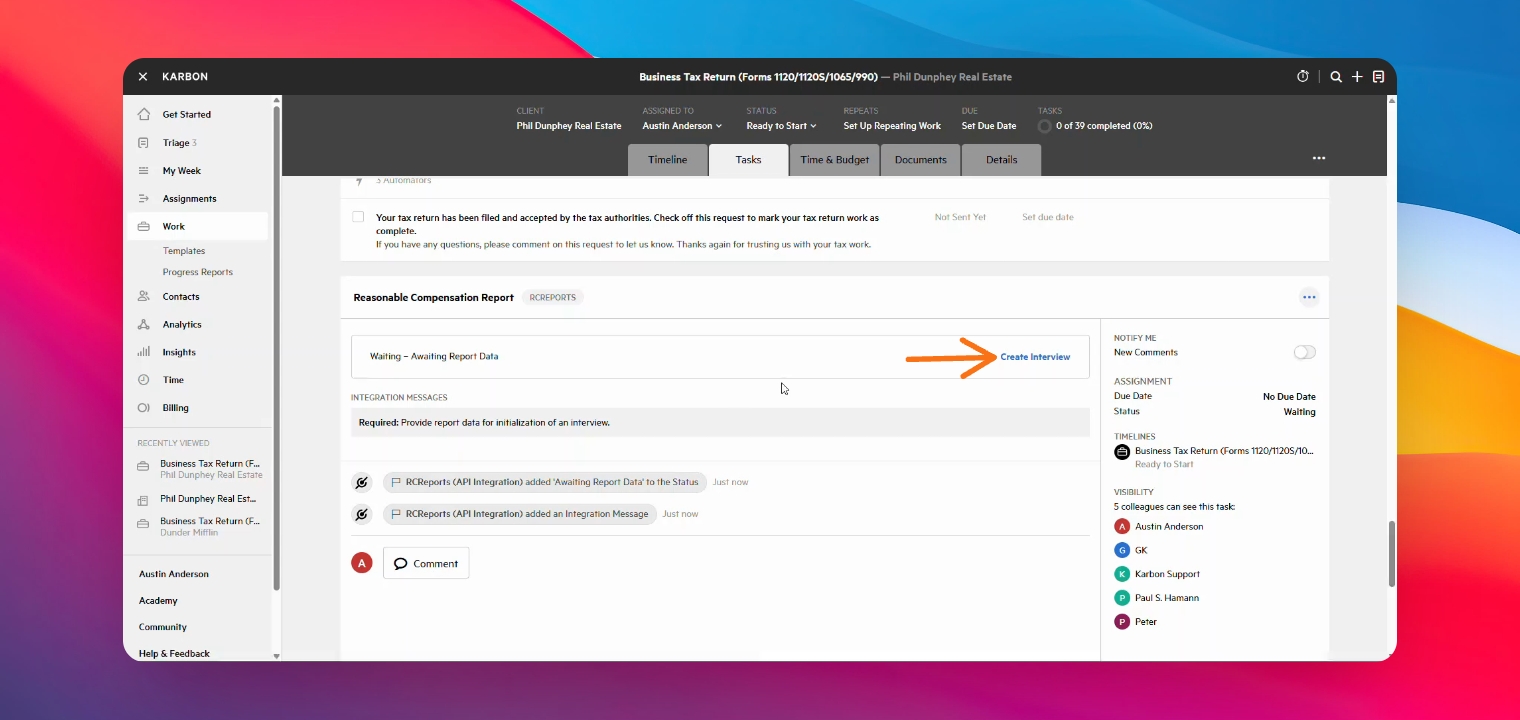Click Paul S. Hamann's avatar icon
This screenshot has height=720, width=1520.
(1122, 598)
